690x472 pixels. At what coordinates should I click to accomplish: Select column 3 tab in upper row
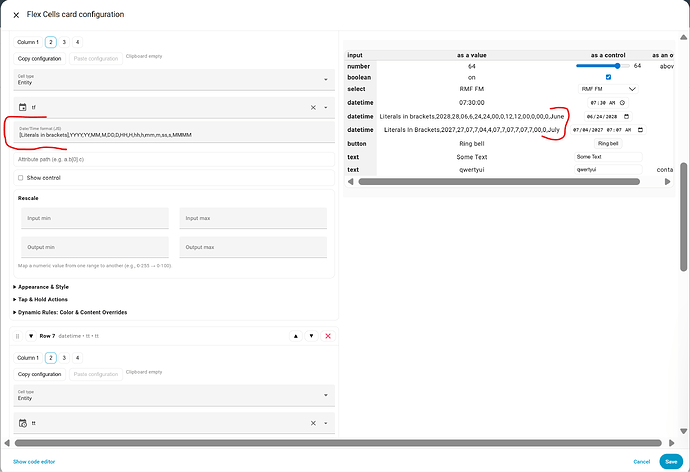point(64,42)
